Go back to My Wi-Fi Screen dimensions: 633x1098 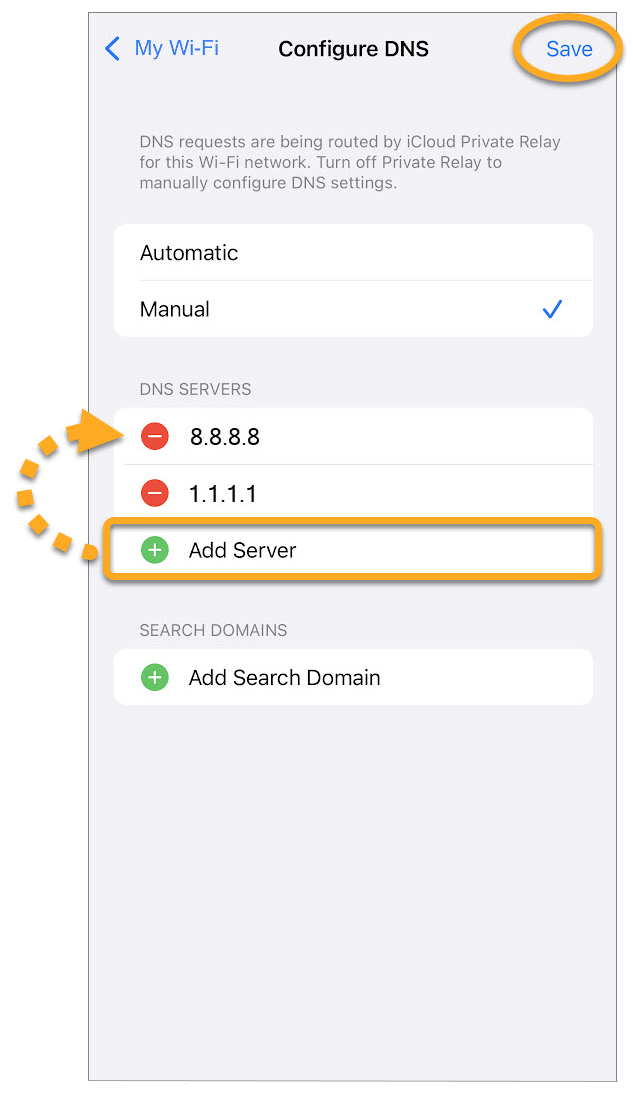coord(176,48)
